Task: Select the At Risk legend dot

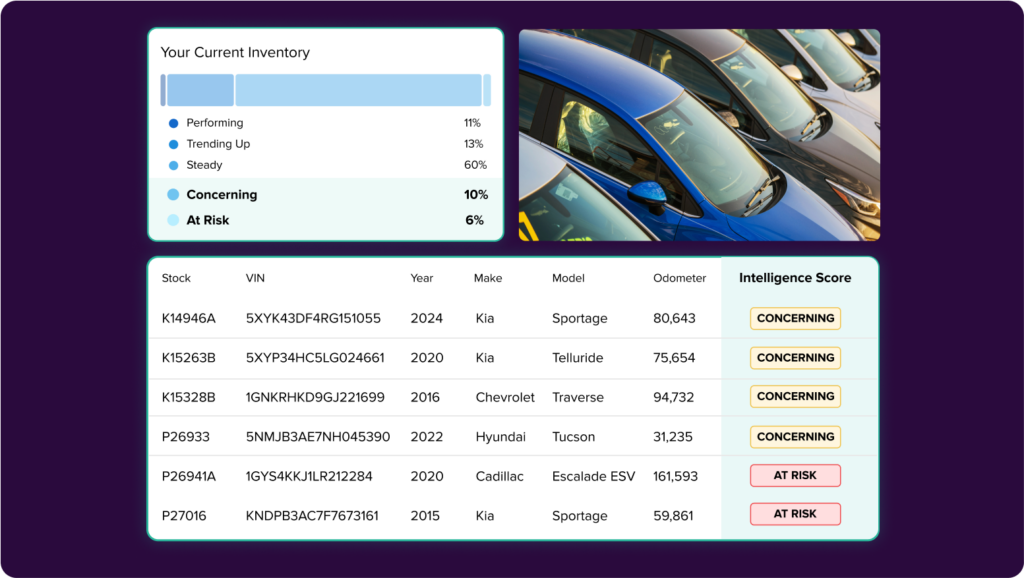Action: [173, 220]
